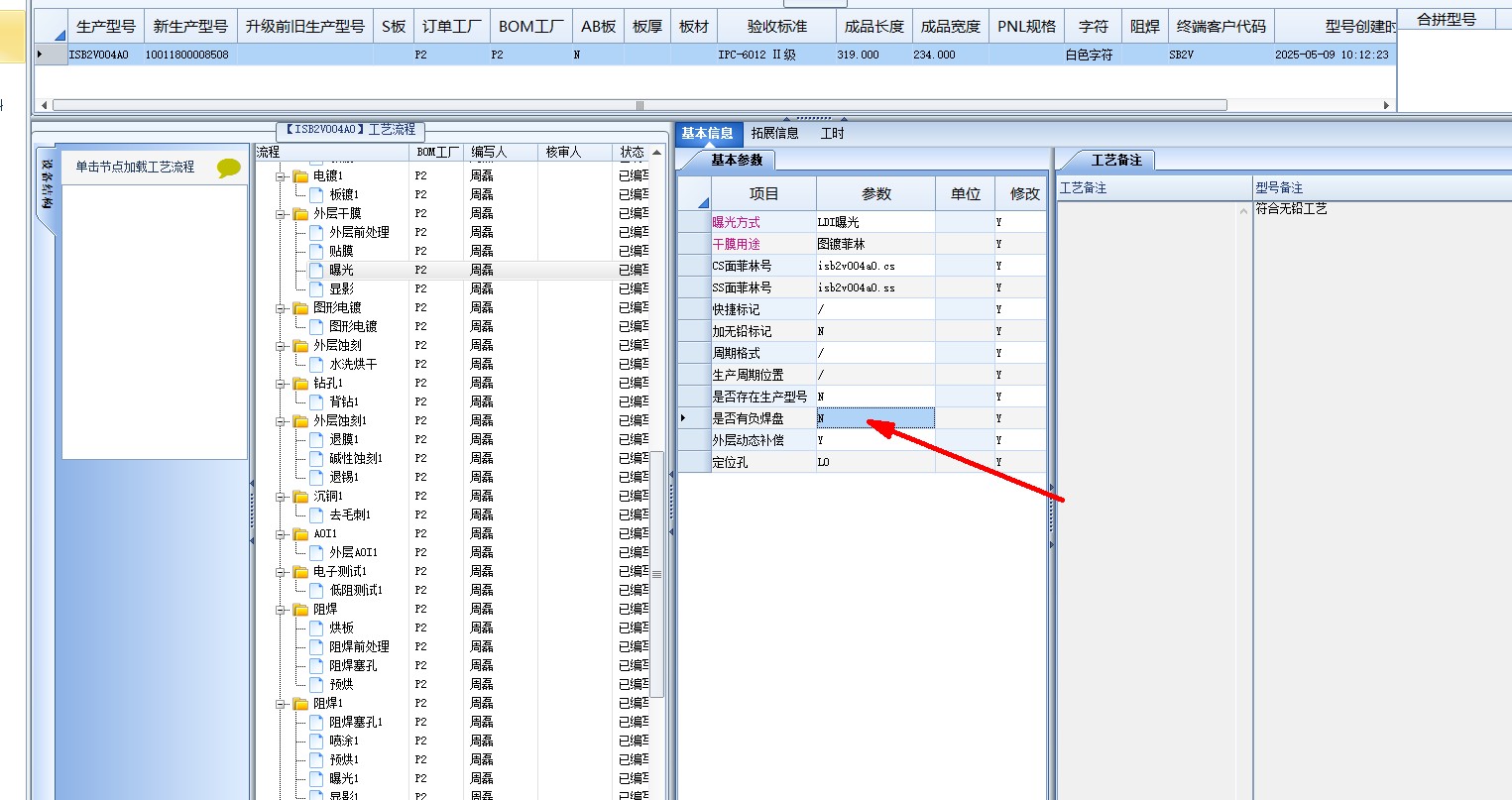Viewport: 1512px width, 800px height.
Task: Collapse the 外层蚀刻1 folder node
Action: [x=282, y=421]
